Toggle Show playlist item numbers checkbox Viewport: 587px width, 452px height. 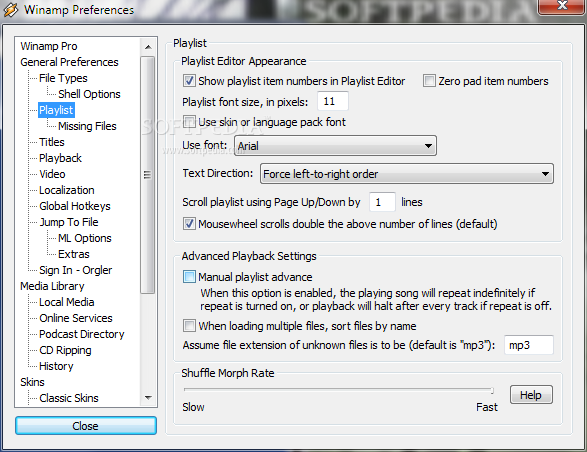(x=189, y=81)
